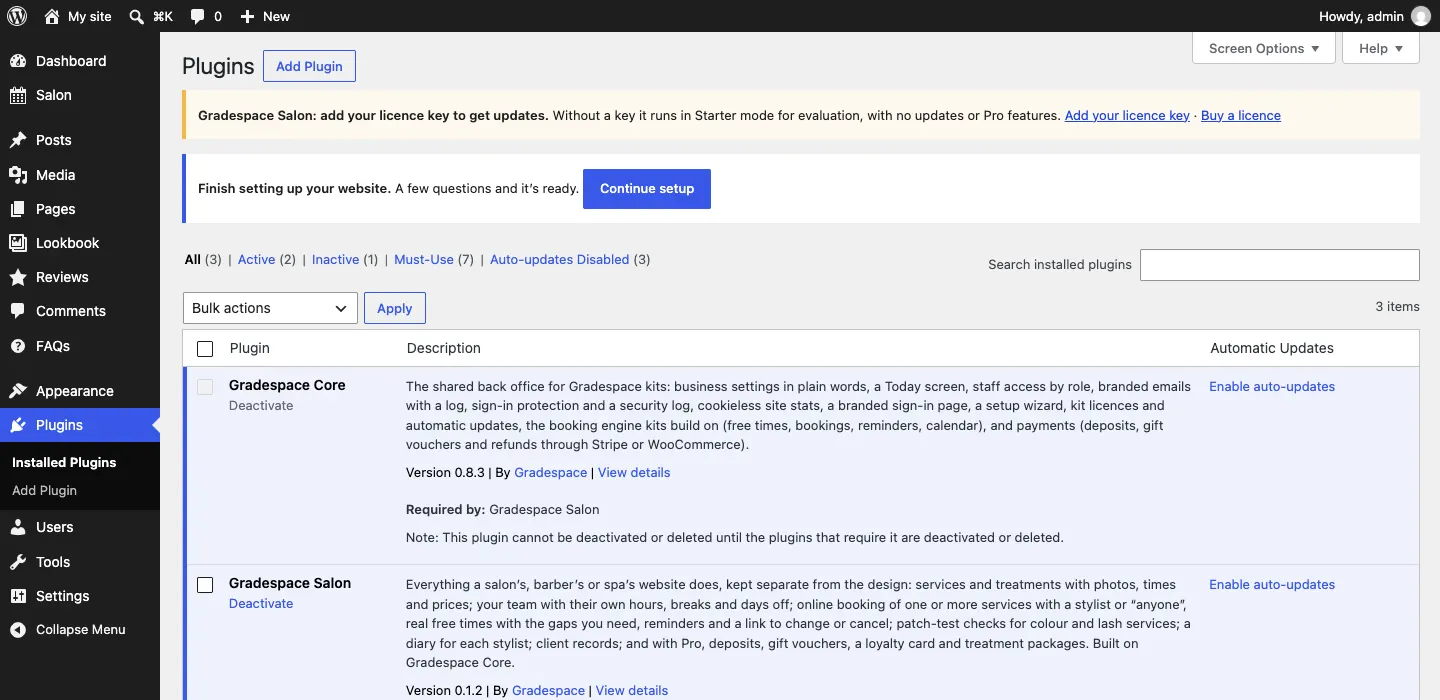Show the All plugins filter

[x=193, y=259]
